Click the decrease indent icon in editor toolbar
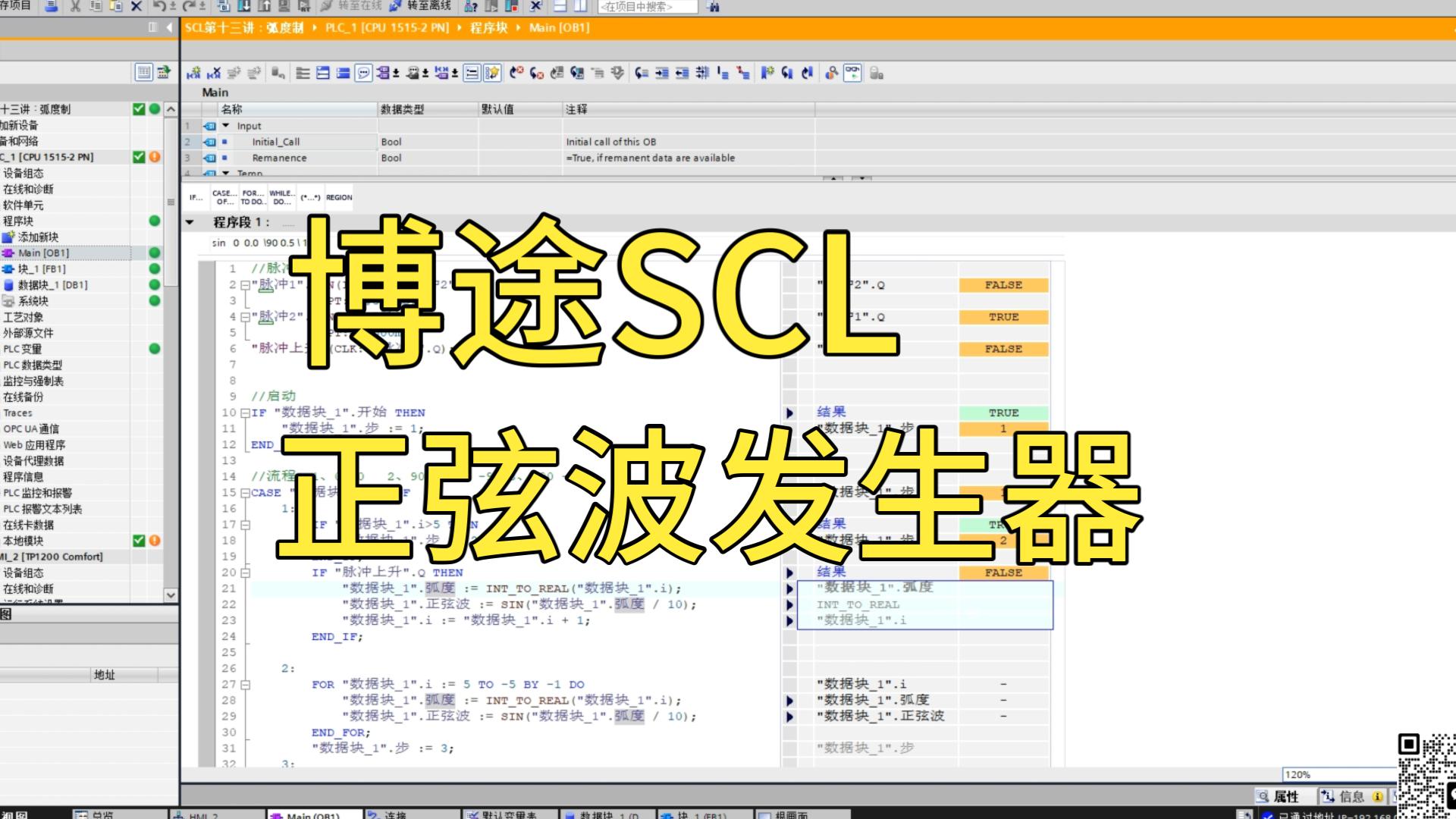Image resolution: width=1456 pixels, height=819 pixels. coord(682,73)
